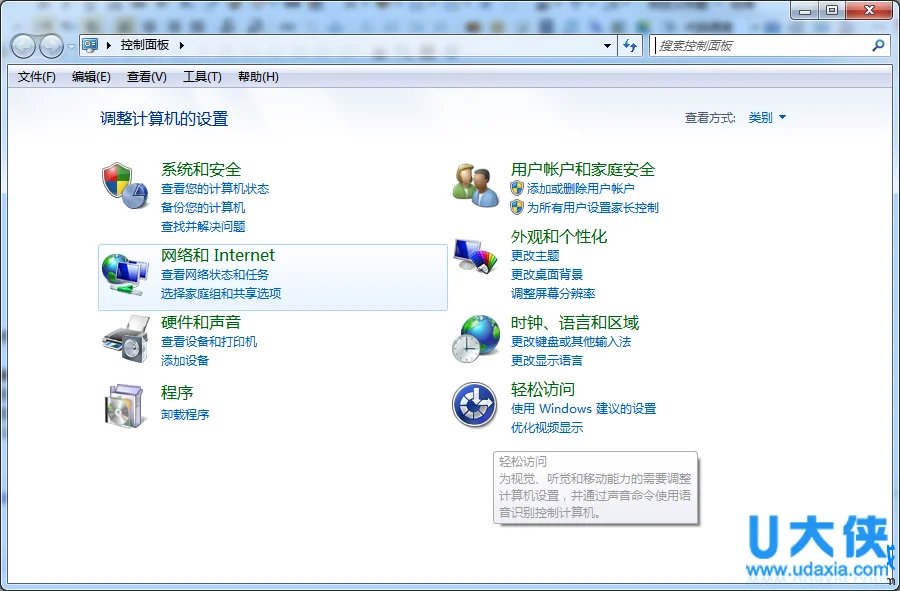The height and width of the screenshot is (591, 900).
Task: Open the Hardware and Sound printer icon
Action: tap(126, 339)
